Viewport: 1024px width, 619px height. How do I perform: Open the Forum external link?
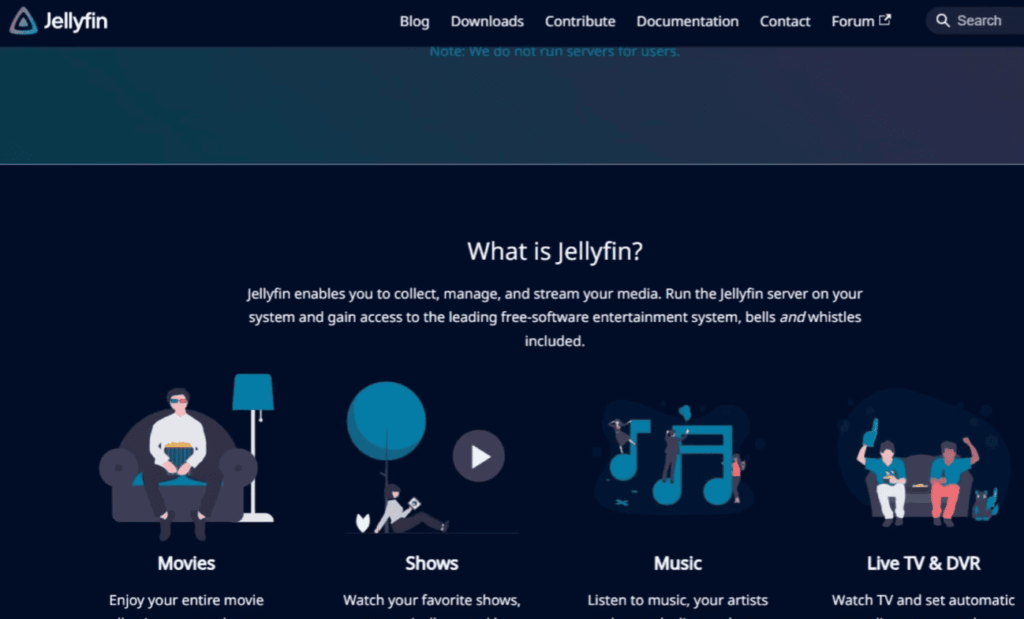pyautogui.click(x=861, y=22)
